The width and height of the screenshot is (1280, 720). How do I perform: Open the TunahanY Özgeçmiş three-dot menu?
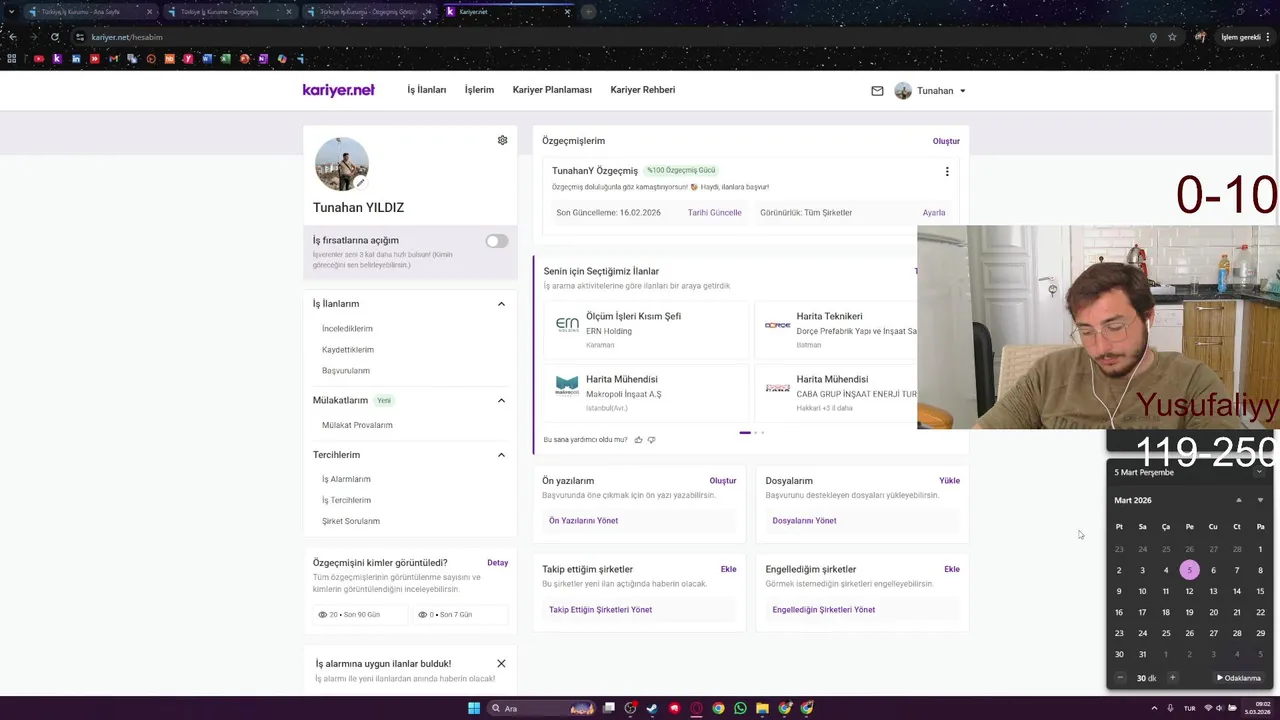[947, 171]
